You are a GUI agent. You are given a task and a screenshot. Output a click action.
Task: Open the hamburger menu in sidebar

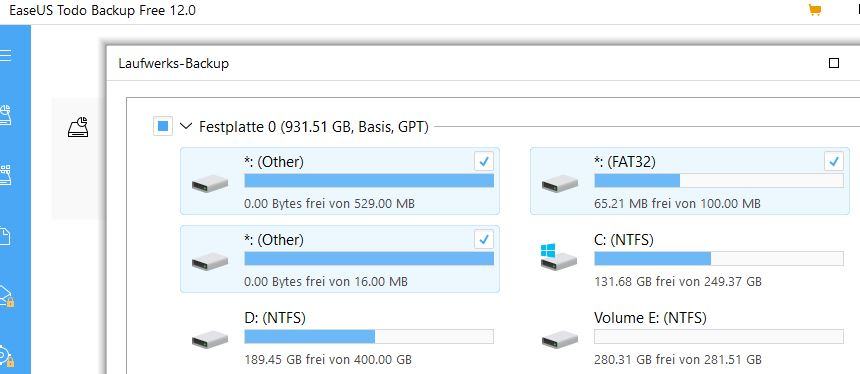(x=5, y=55)
